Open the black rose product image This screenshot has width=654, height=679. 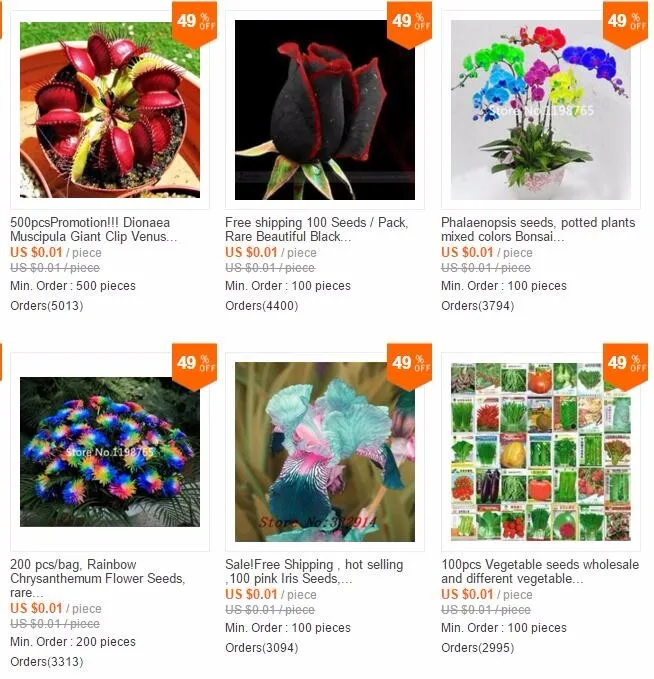[x=325, y=110]
